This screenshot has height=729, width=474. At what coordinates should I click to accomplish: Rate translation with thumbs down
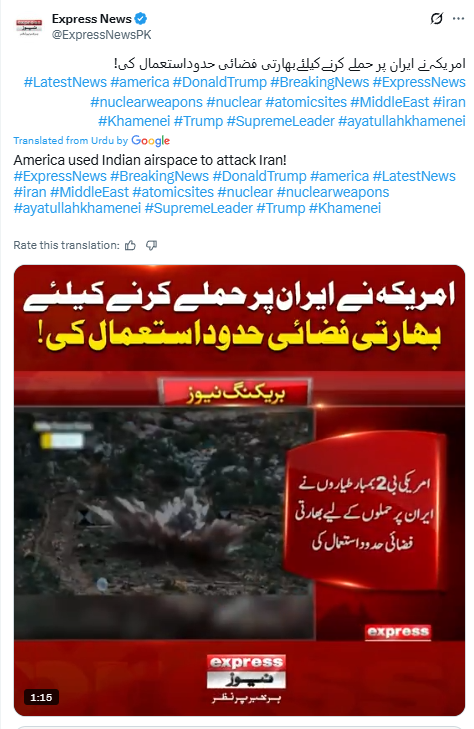(x=151, y=245)
